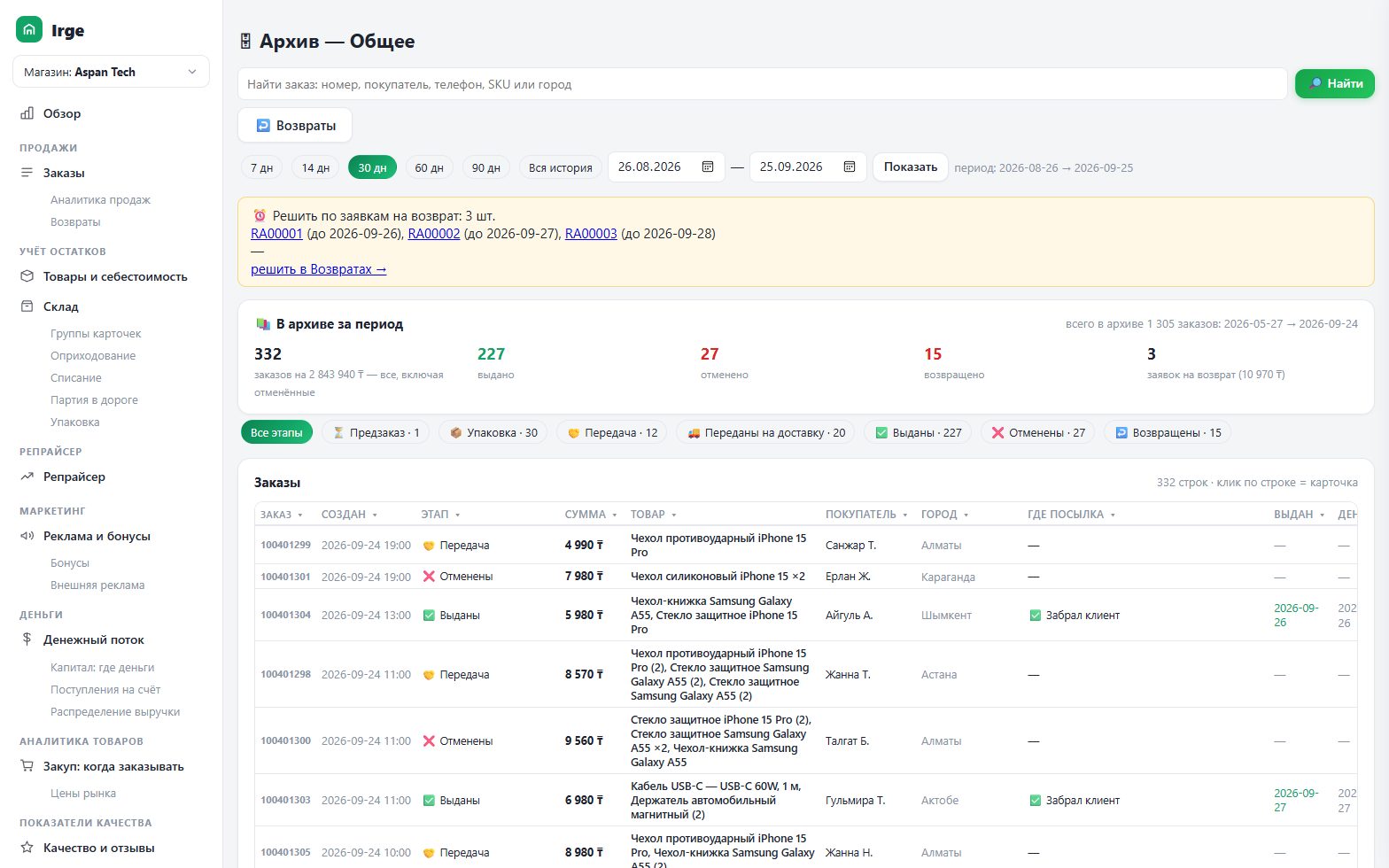Click the Irge green logo icon

[x=29, y=29]
